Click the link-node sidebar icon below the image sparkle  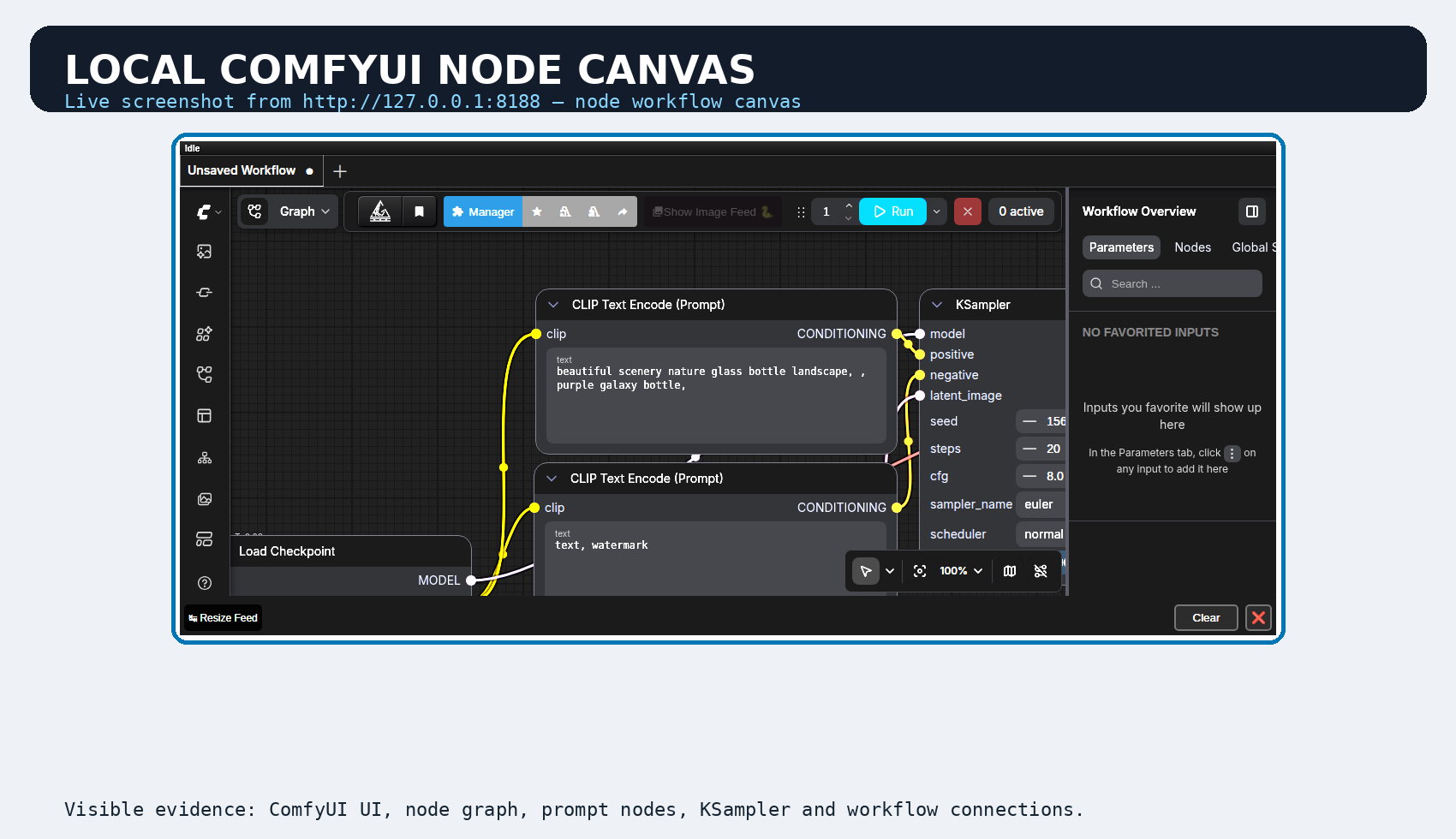[x=204, y=293]
